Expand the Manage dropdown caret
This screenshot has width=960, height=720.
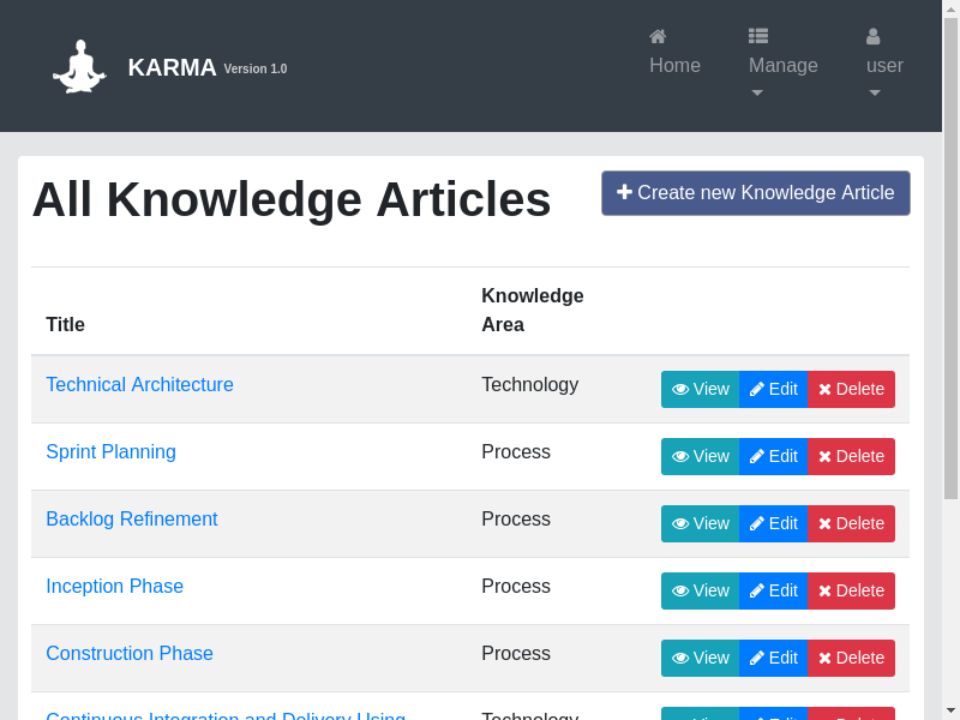[x=757, y=93]
